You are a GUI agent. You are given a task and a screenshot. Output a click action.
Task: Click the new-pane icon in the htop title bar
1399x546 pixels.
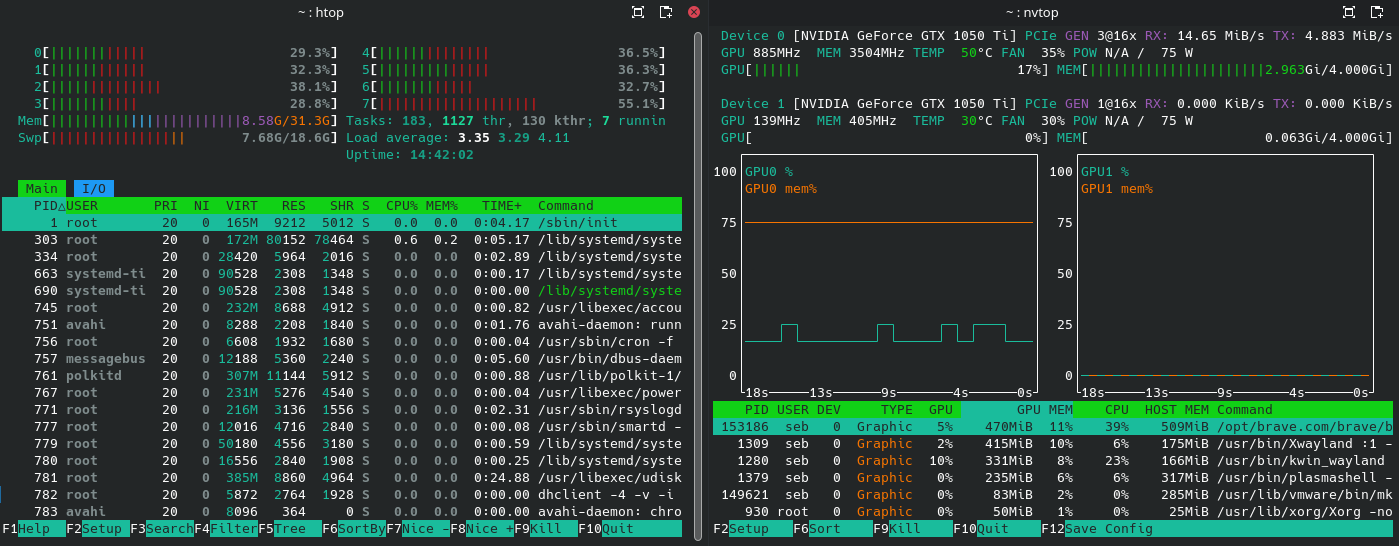(666, 12)
